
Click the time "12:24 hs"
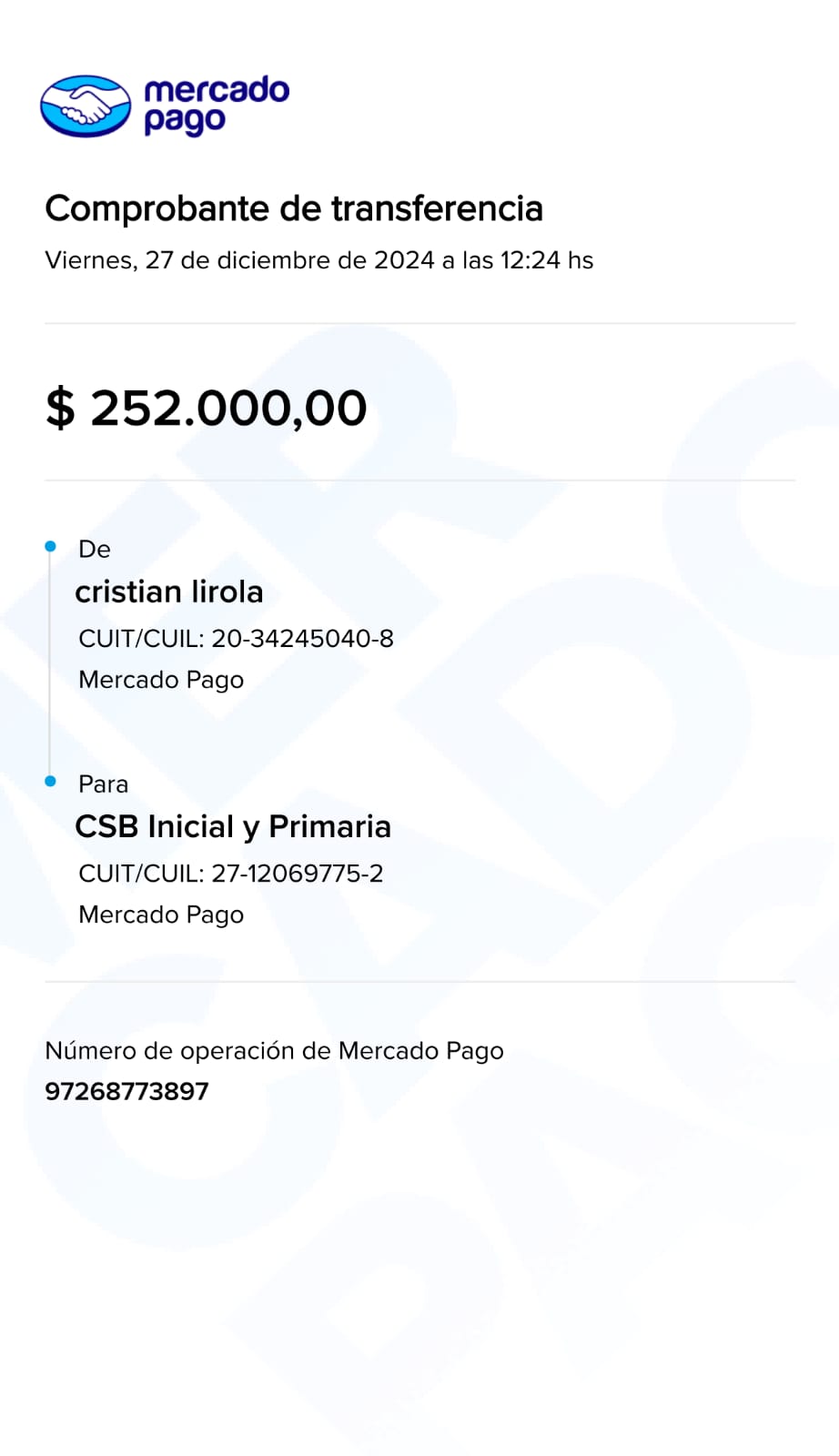click(546, 260)
